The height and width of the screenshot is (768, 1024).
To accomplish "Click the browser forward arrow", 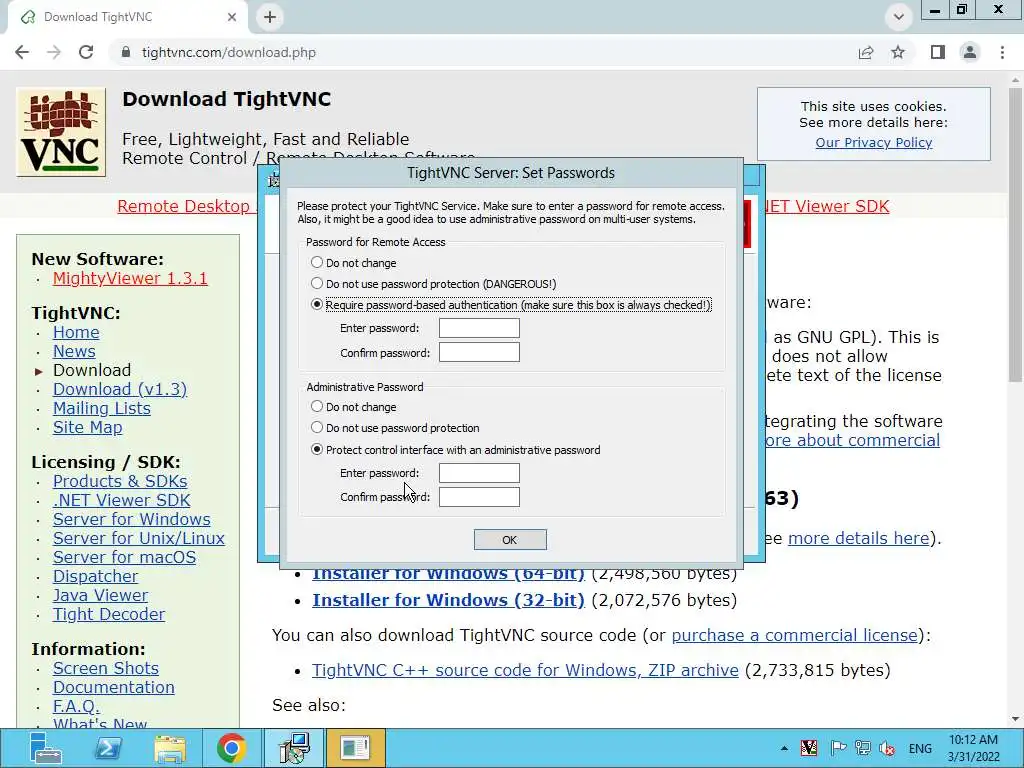I will [54, 52].
